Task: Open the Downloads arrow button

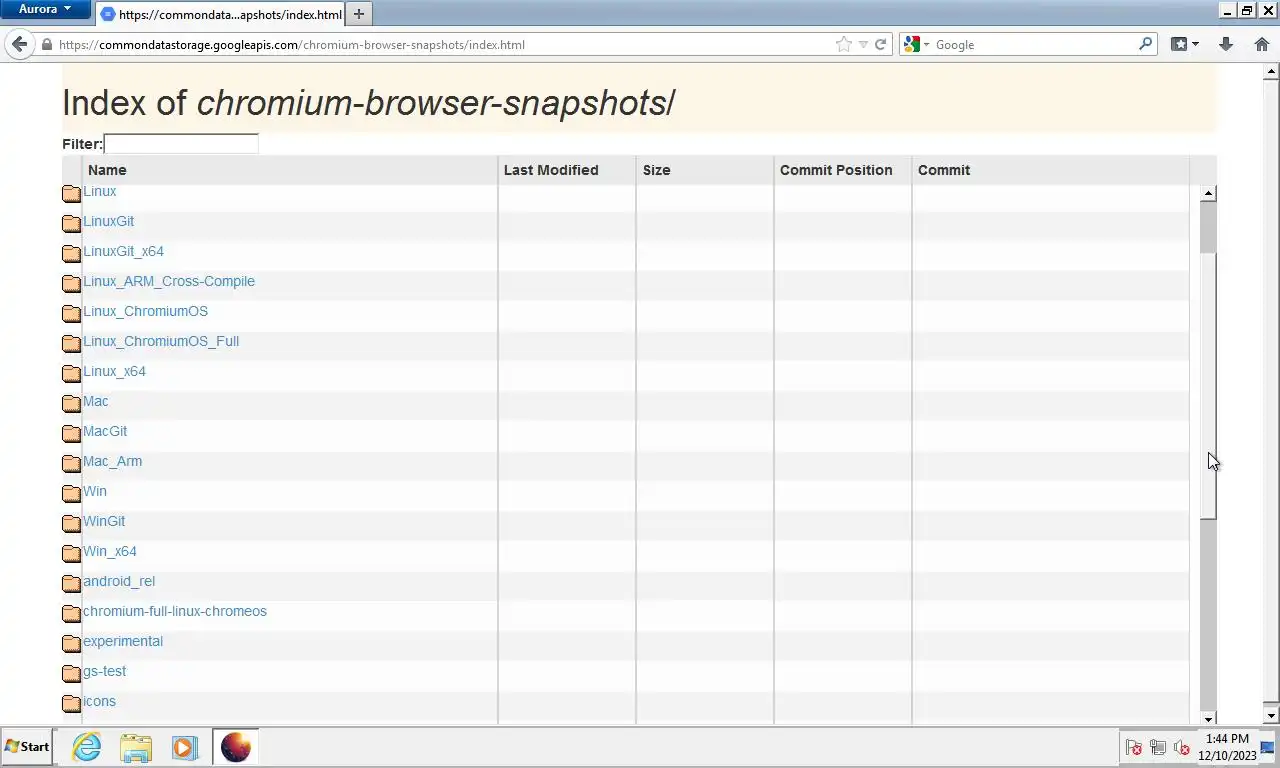Action: point(1226,44)
